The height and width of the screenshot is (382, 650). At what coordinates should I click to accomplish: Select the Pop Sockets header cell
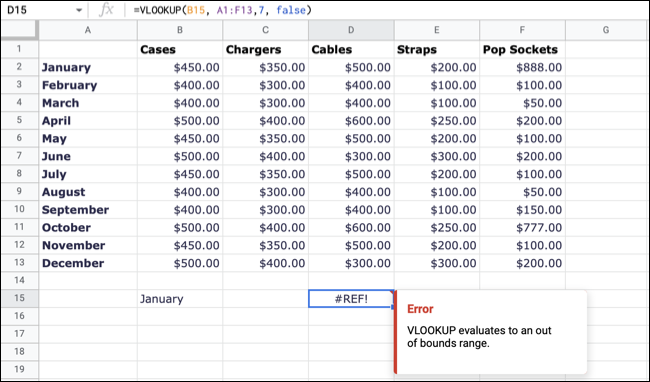coord(522,49)
